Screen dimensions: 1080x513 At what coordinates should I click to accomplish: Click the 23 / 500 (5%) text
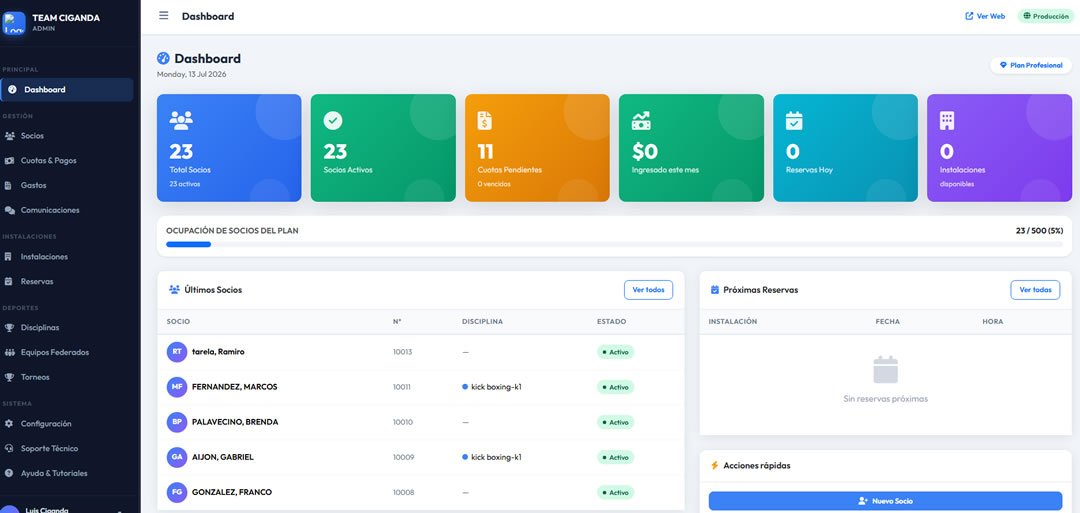point(1039,231)
